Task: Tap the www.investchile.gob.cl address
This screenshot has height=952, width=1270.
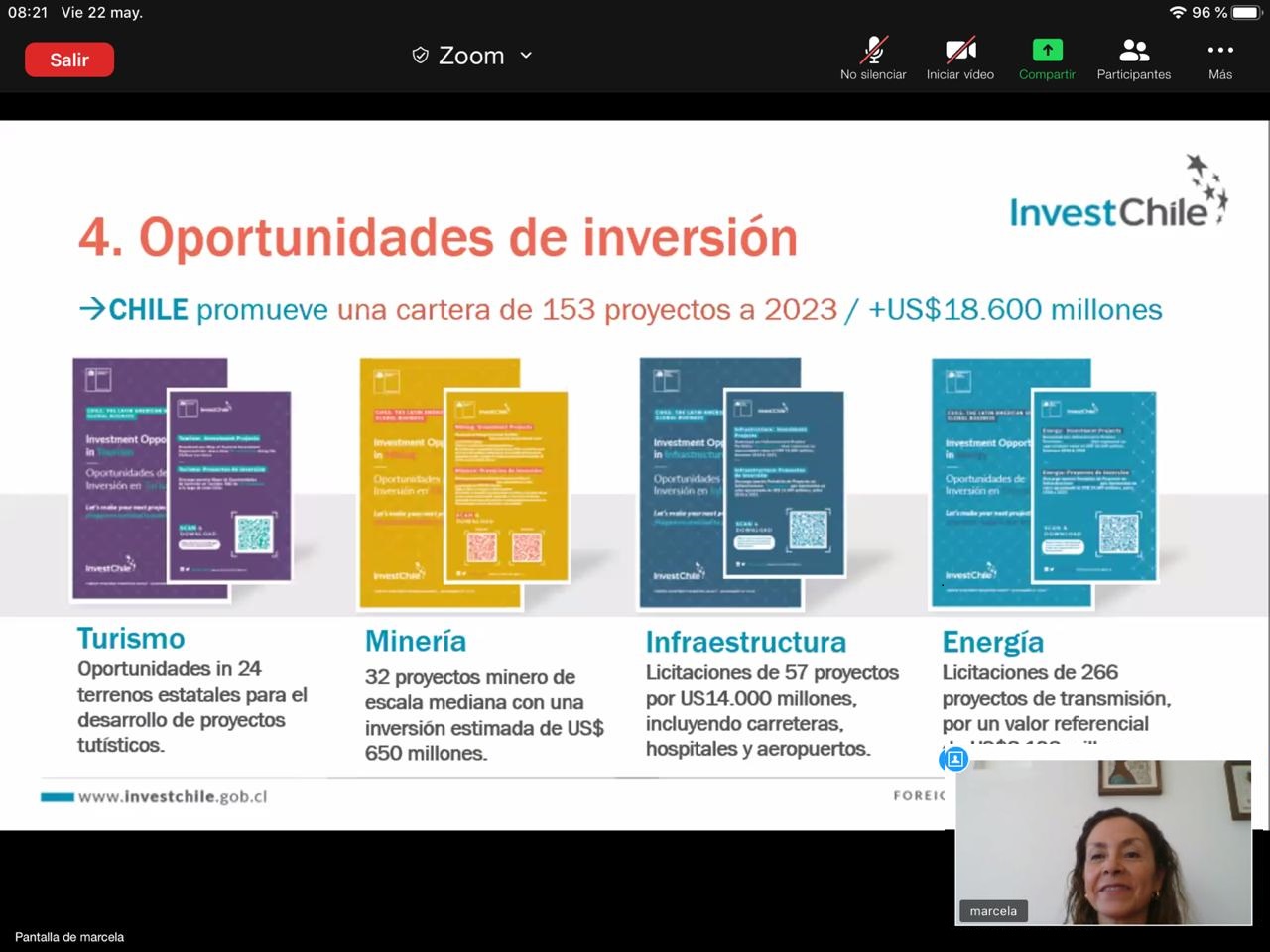Action: pos(173,796)
